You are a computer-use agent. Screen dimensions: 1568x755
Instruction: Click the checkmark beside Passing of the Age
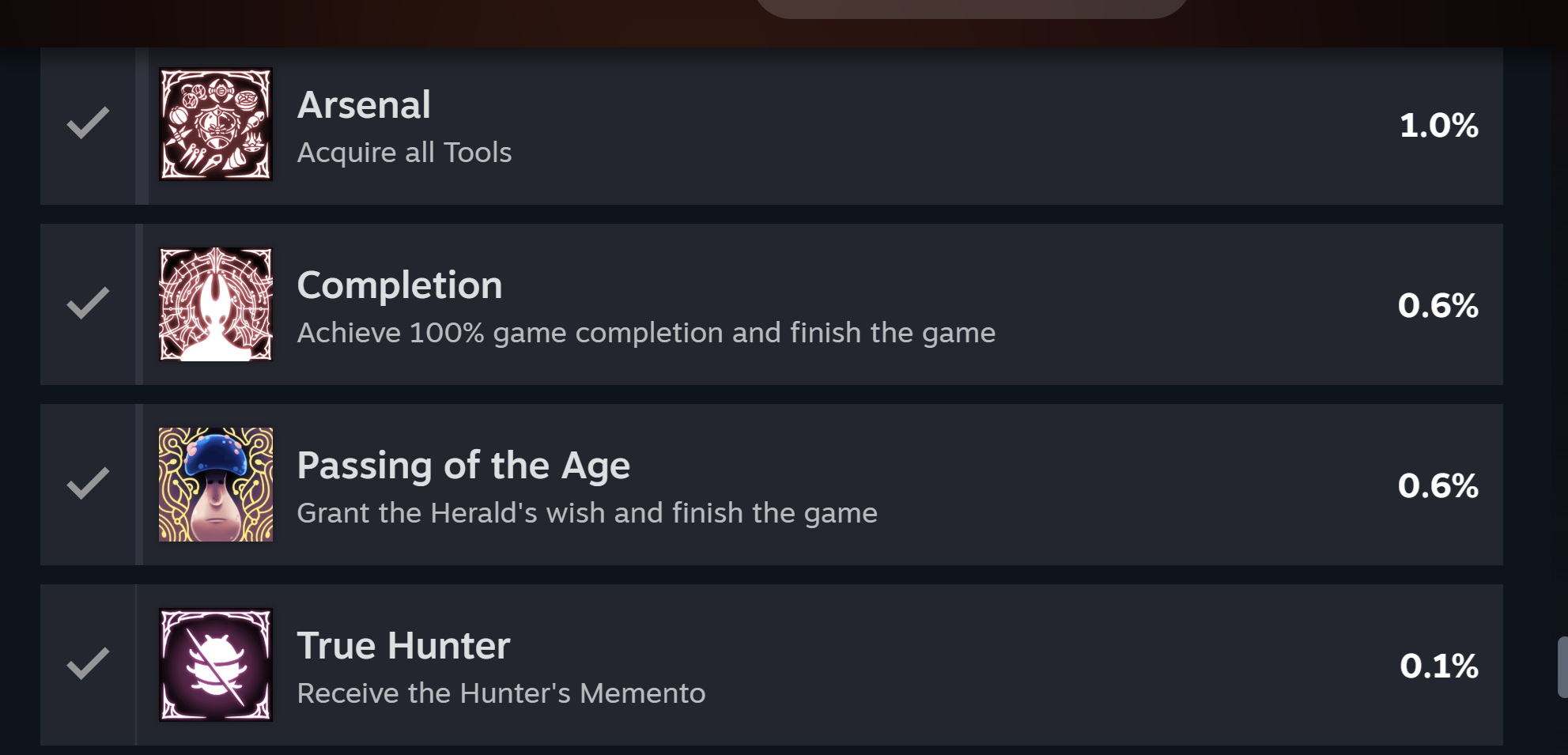point(88,484)
